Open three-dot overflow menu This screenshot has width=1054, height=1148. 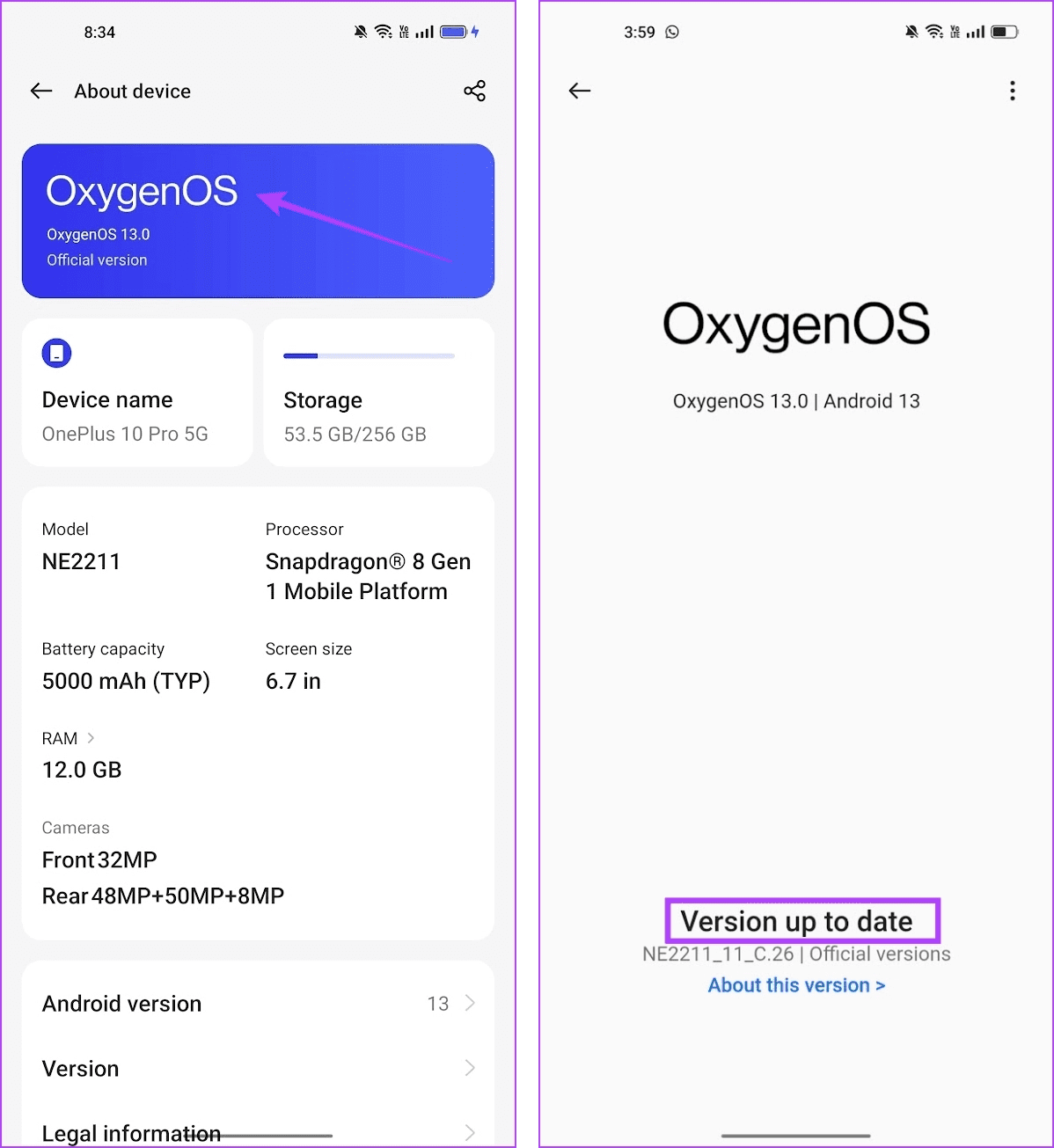[1013, 91]
